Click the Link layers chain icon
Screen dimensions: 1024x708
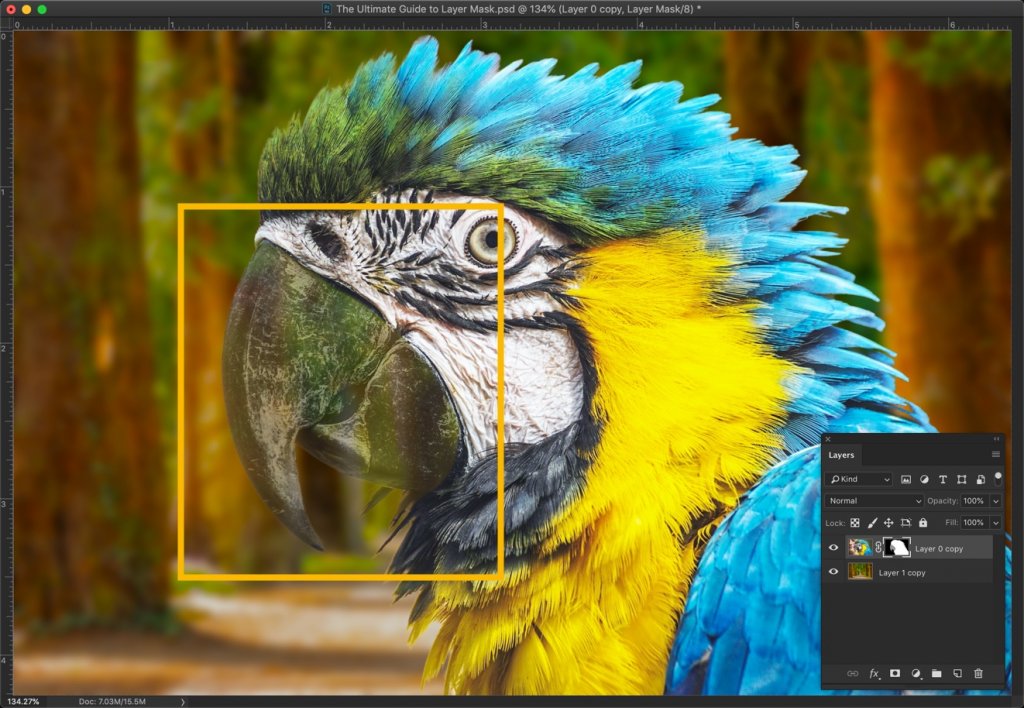tap(853, 674)
